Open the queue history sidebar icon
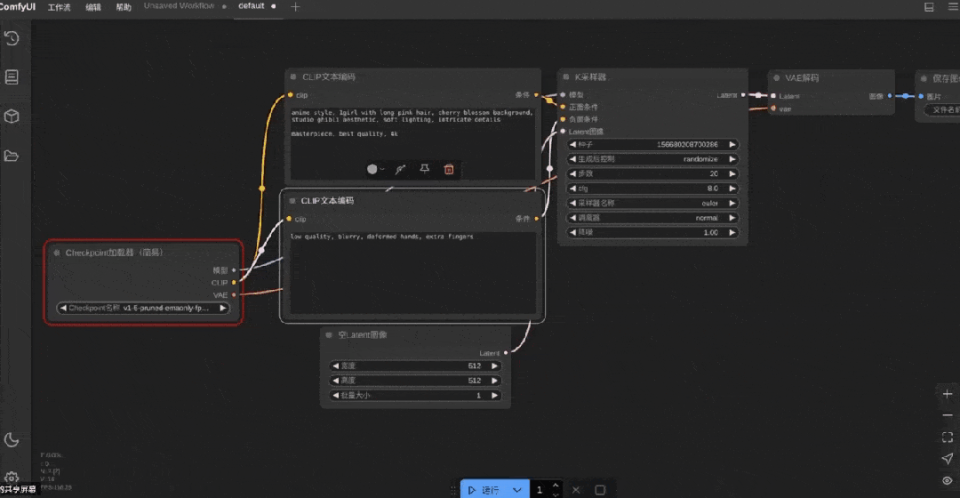This screenshot has width=960, height=498. coord(12,38)
